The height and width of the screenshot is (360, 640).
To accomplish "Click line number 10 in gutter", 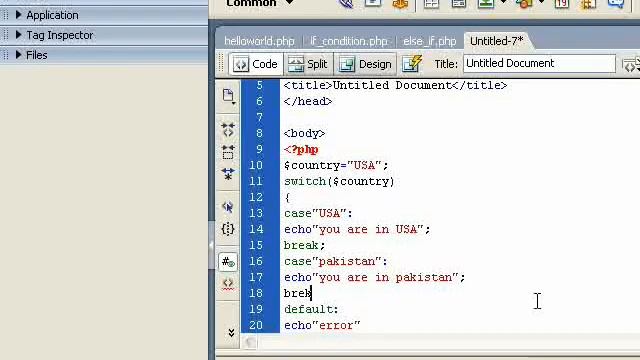I will (x=256, y=165).
